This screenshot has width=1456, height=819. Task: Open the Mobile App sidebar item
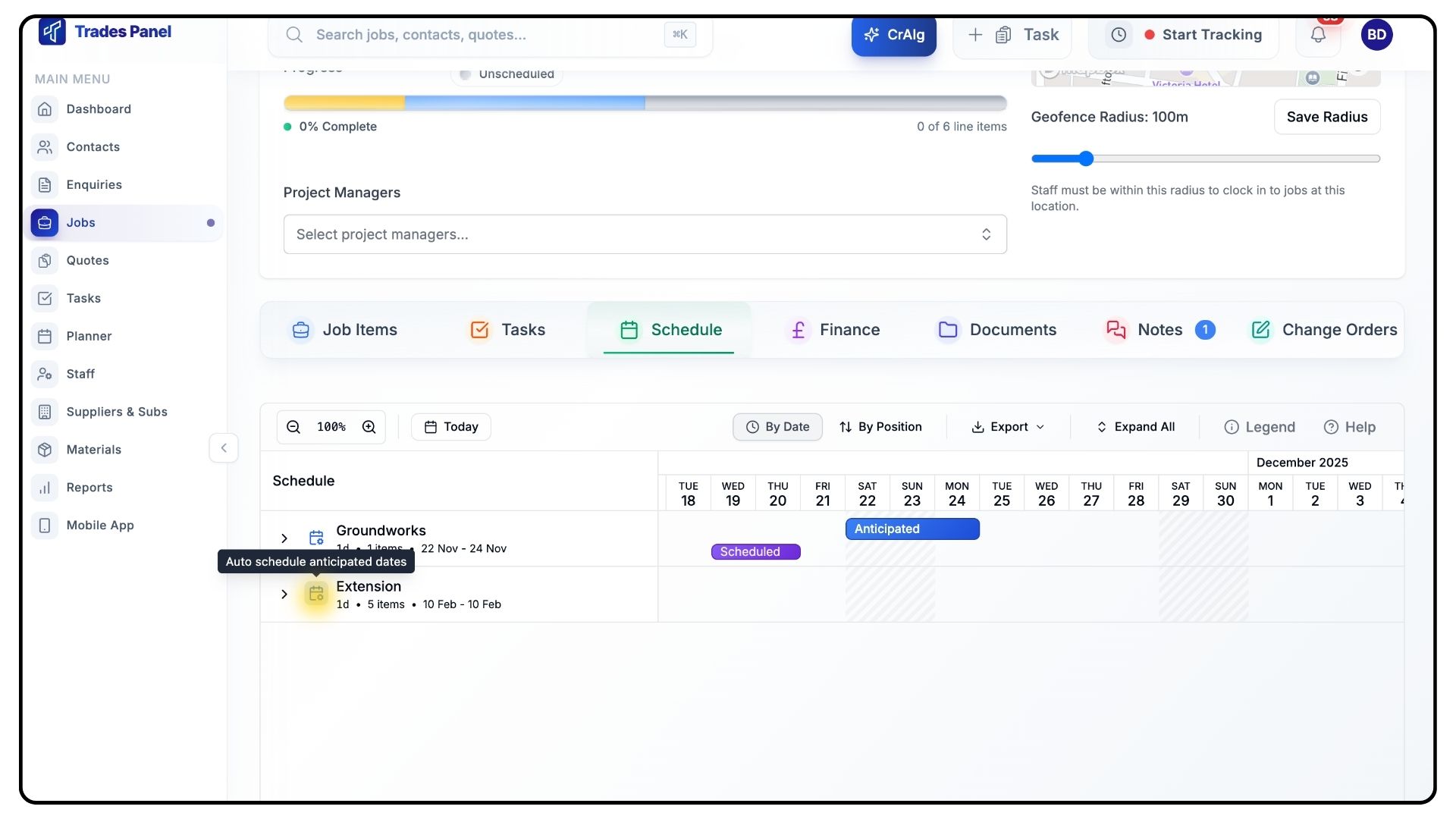pos(99,526)
